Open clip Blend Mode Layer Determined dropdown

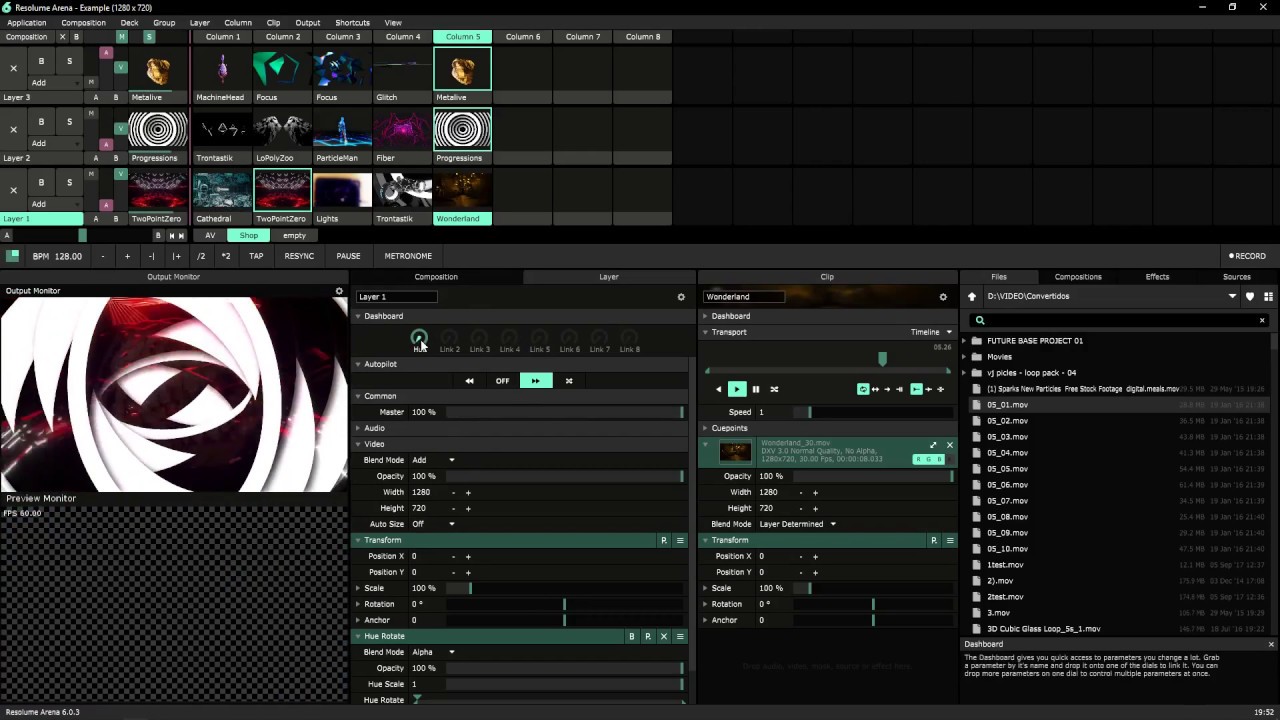[797, 524]
